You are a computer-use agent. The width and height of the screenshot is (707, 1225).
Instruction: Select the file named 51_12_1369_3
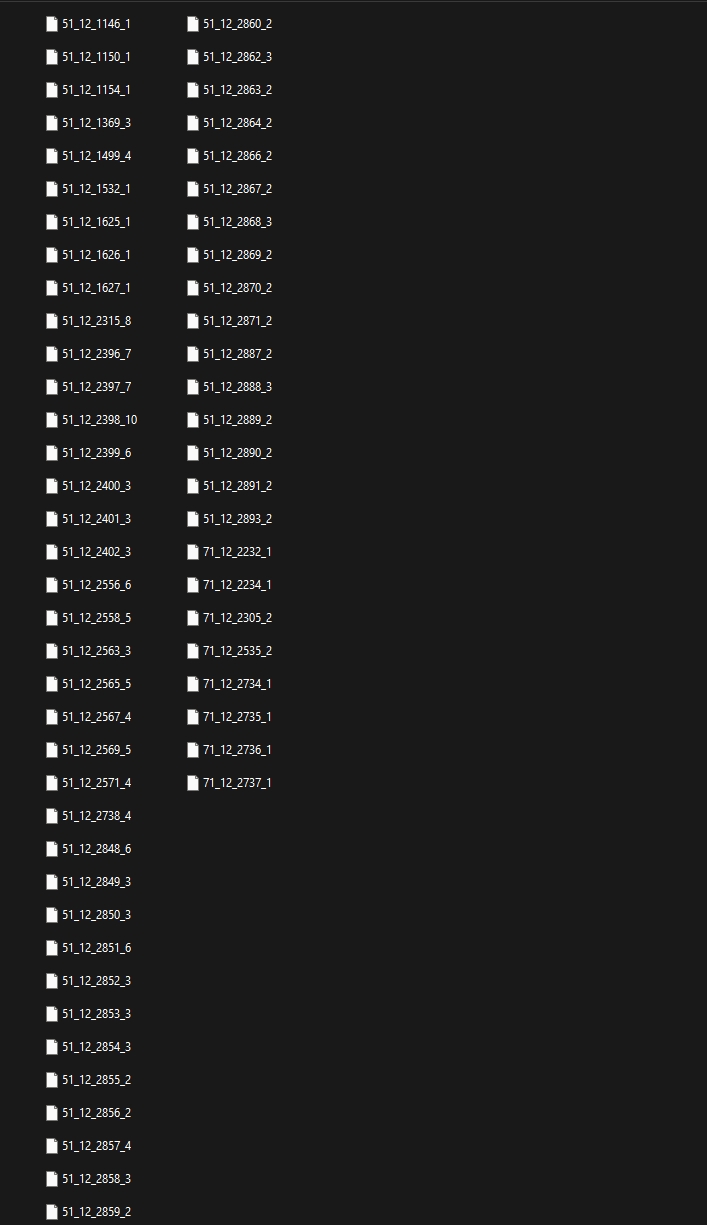[96, 123]
